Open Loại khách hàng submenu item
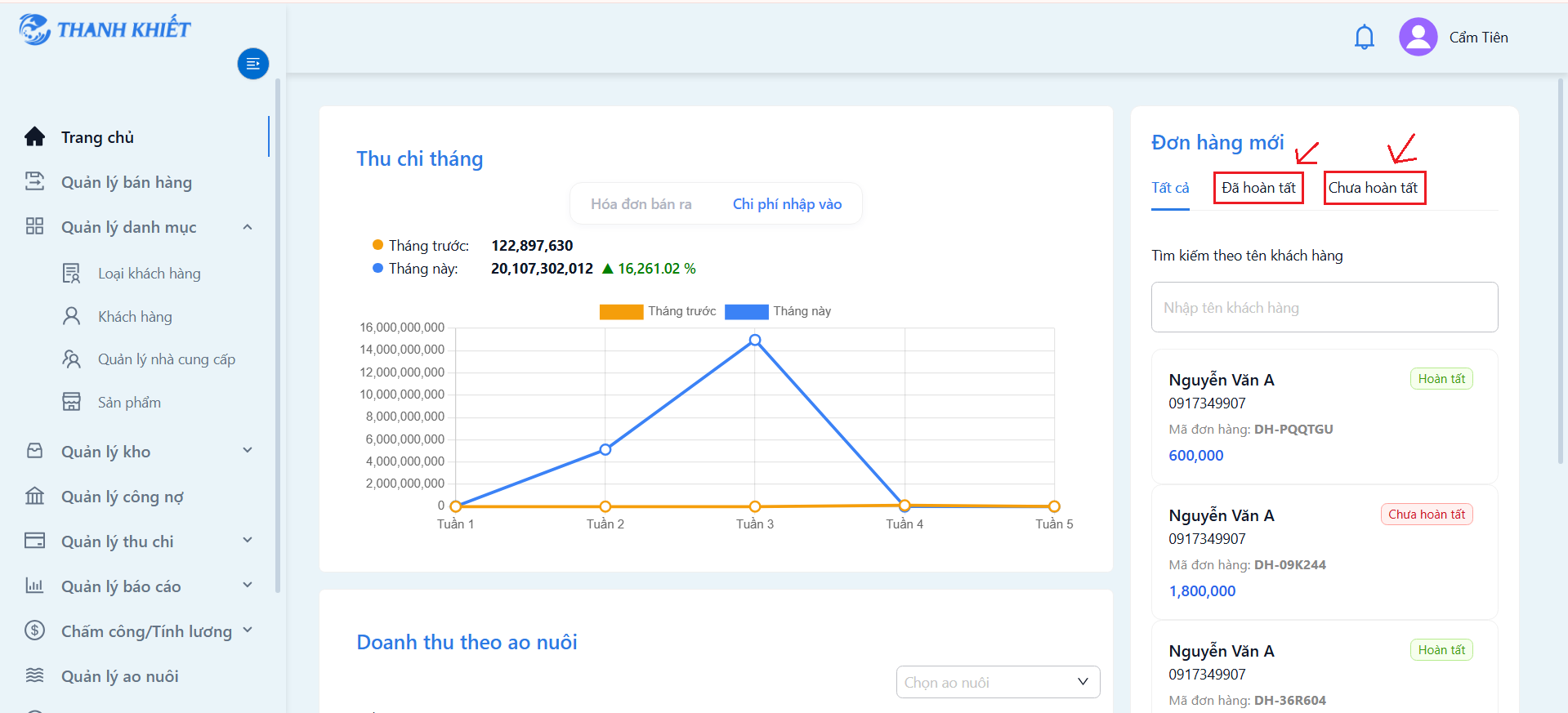 point(149,274)
